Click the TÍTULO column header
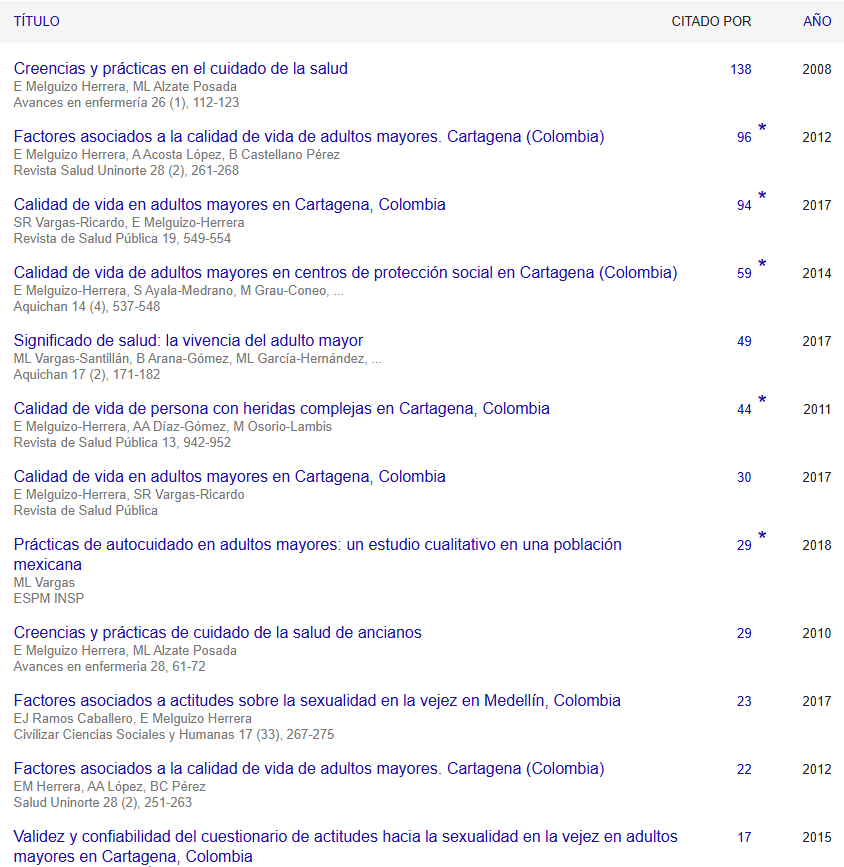This screenshot has height=867, width=844. coord(36,21)
